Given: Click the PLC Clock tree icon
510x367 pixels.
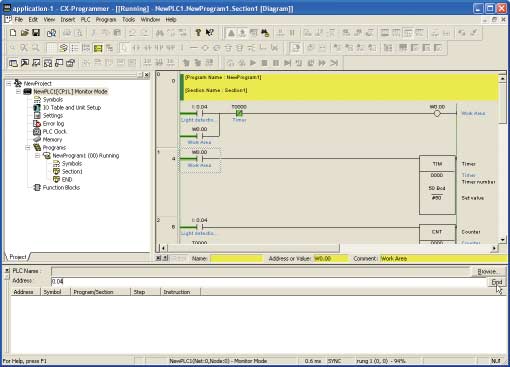Looking at the screenshot, I should click(x=37, y=132).
